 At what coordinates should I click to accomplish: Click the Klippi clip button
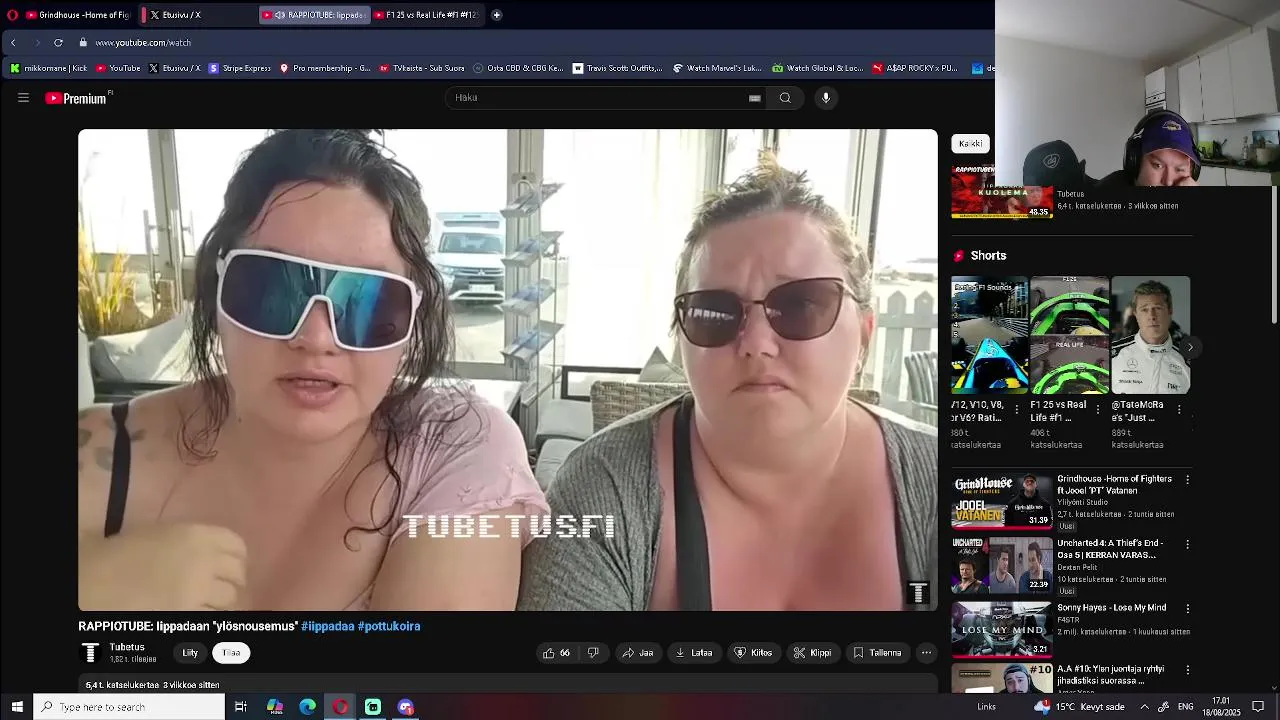point(812,653)
